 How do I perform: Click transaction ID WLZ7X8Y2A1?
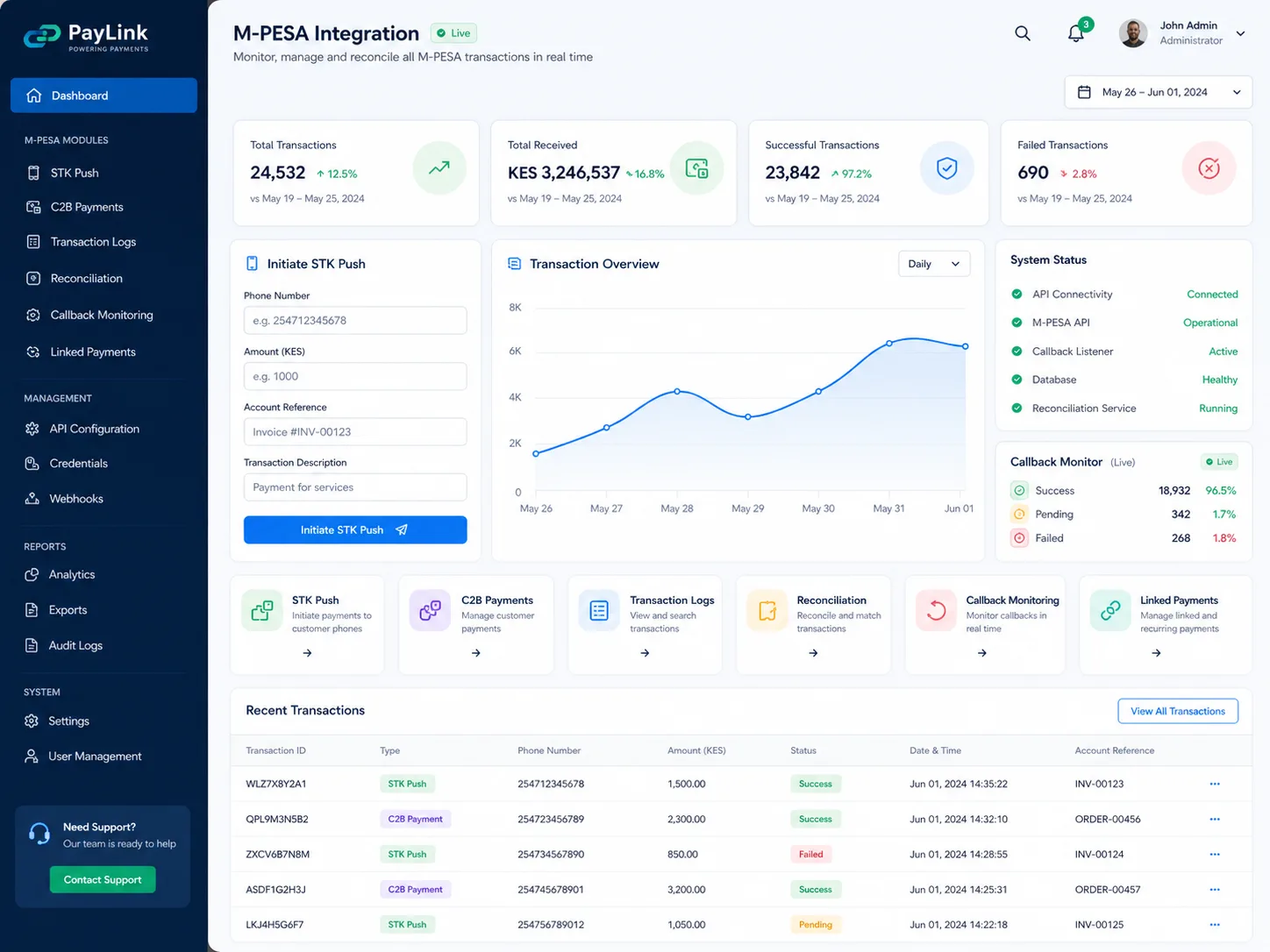click(x=275, y=784)
